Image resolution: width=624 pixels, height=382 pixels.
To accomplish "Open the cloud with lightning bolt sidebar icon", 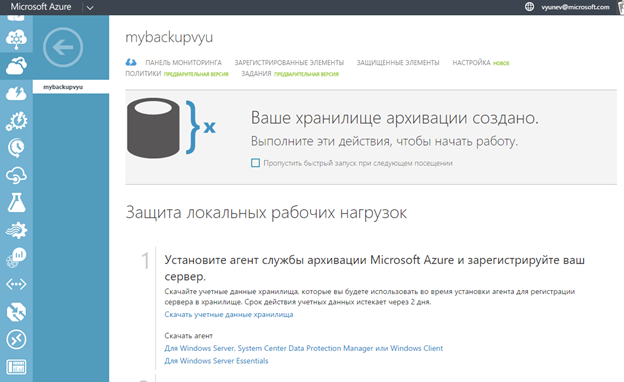I will [16, 93].
